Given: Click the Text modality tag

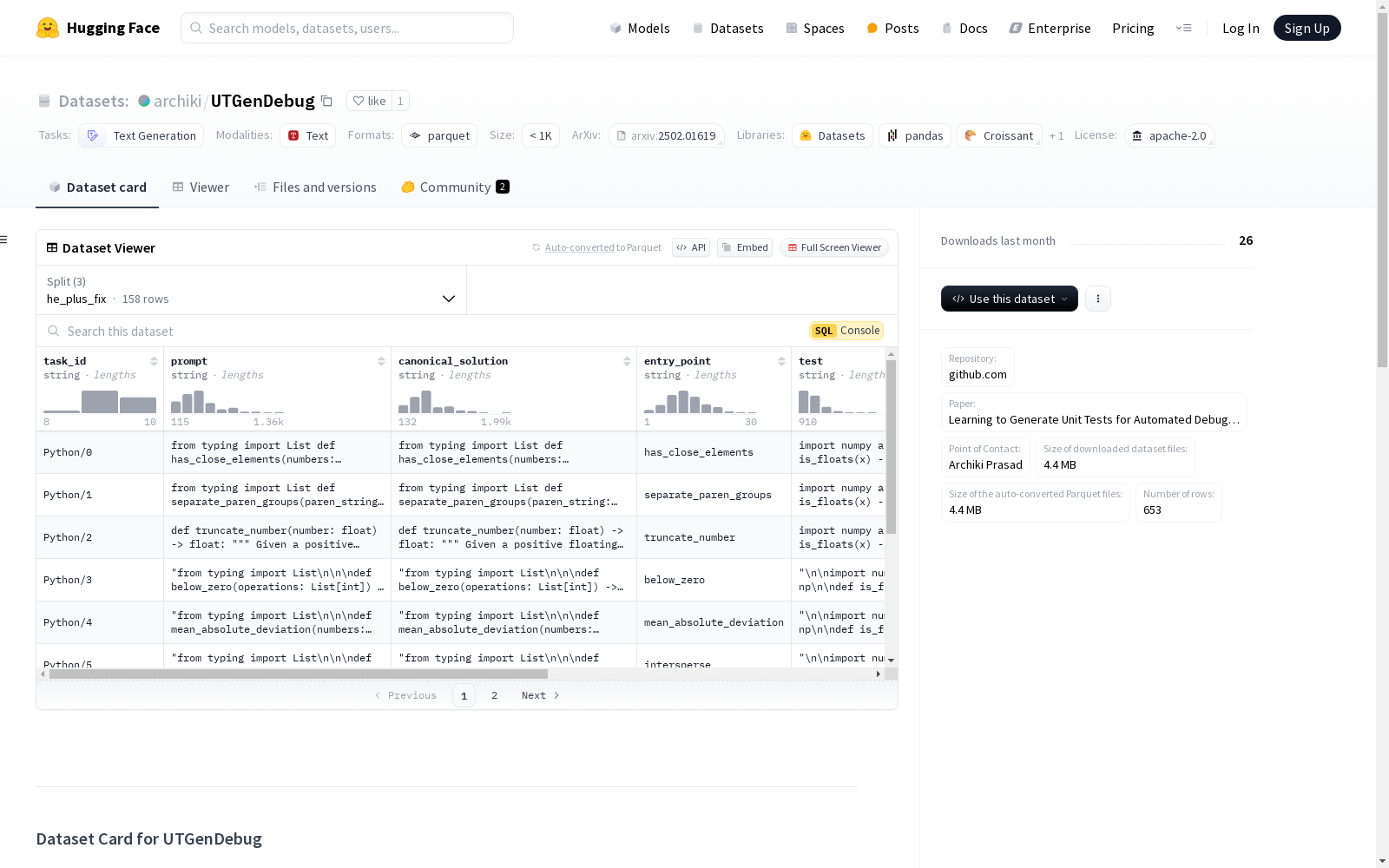Looking at the screenshot, I should coord(307,135).
